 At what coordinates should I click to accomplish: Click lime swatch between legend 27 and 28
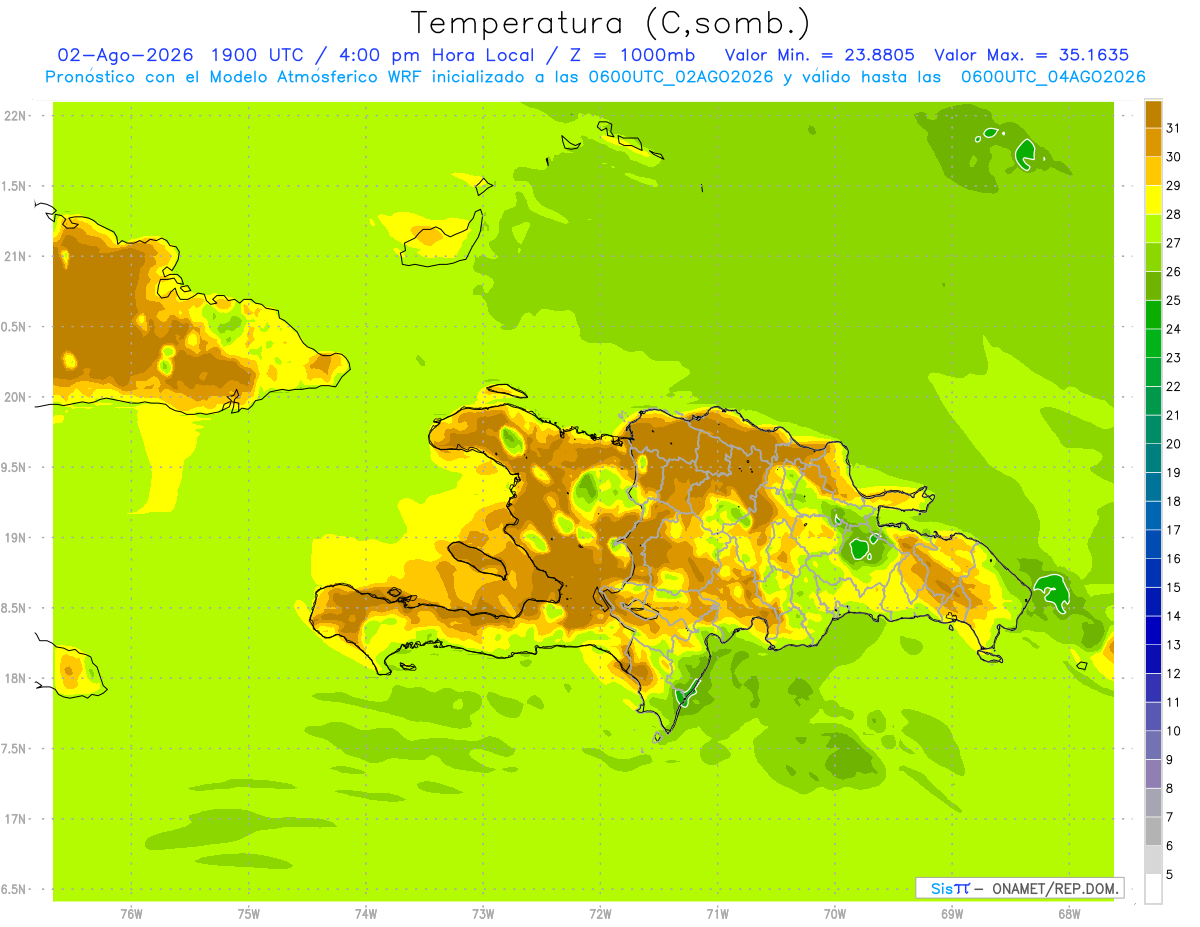1153,228
